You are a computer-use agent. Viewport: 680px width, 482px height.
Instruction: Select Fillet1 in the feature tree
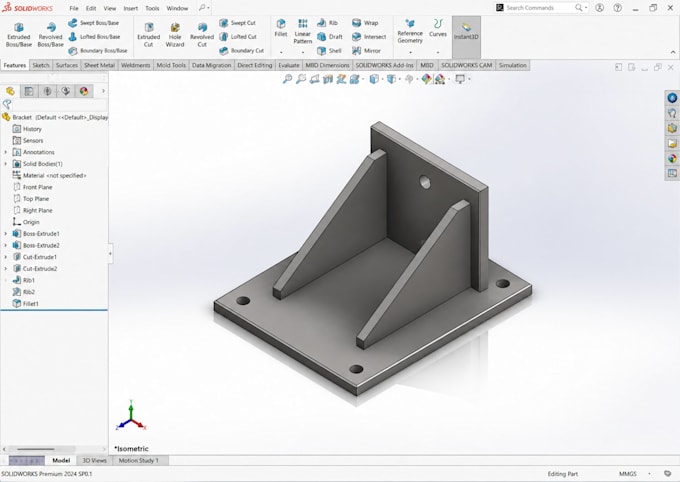pos(26,304)
